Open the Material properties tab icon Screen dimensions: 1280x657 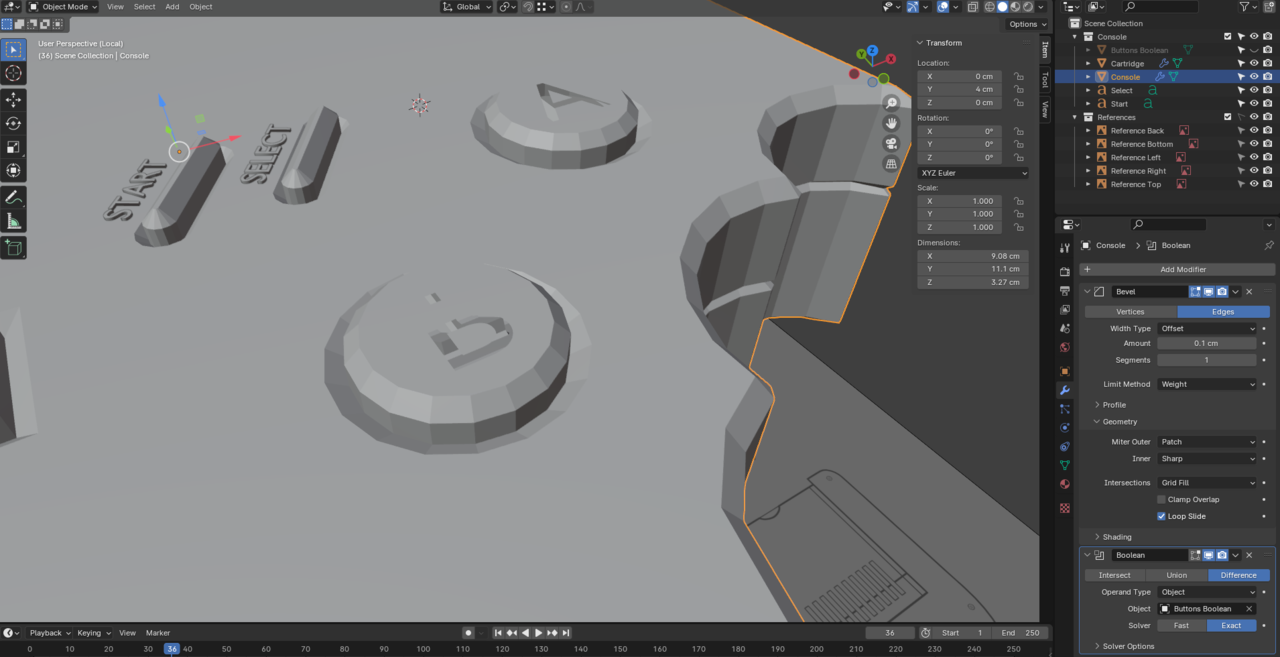[1065, 484]
